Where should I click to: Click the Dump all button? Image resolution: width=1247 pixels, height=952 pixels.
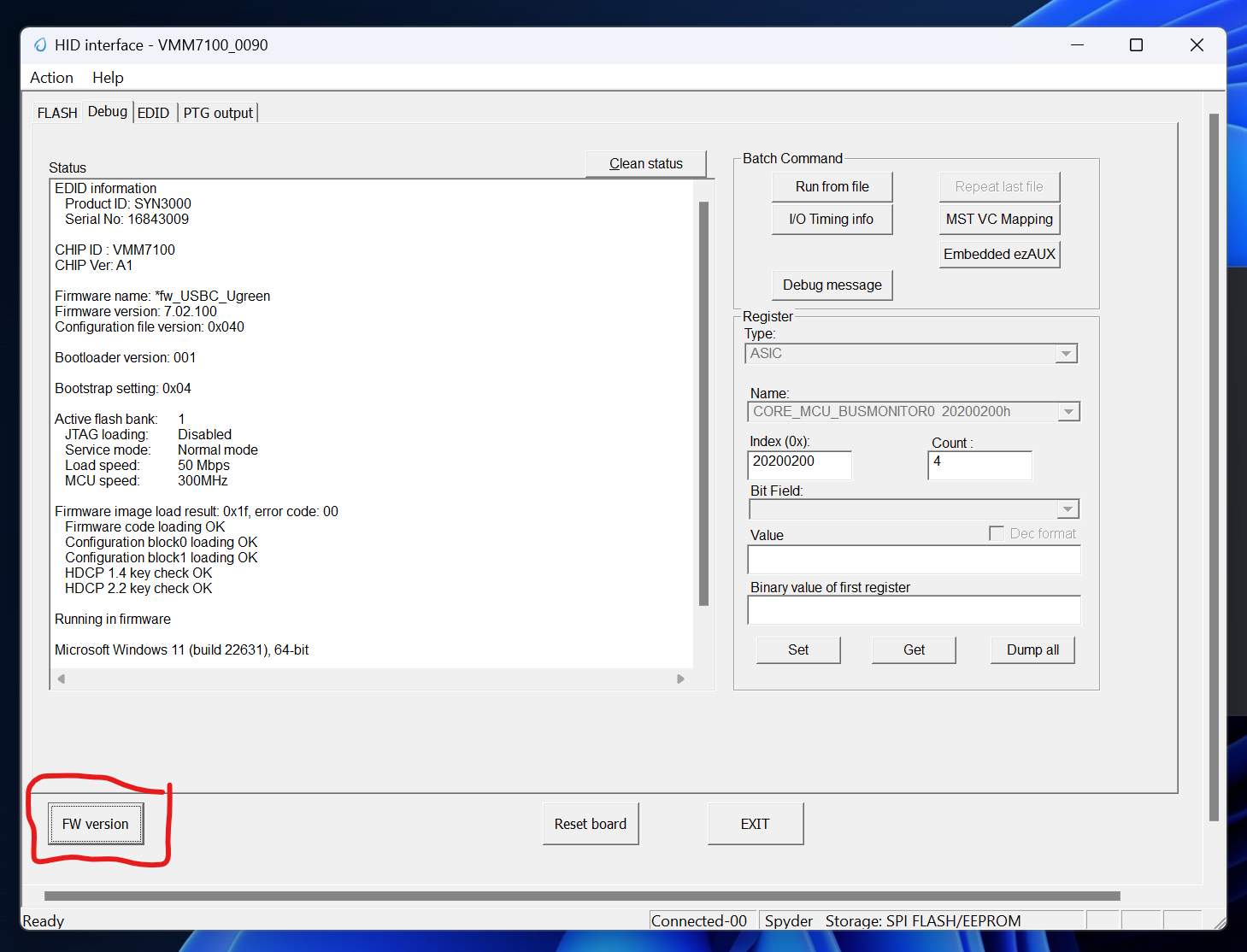click(1032, 649)
